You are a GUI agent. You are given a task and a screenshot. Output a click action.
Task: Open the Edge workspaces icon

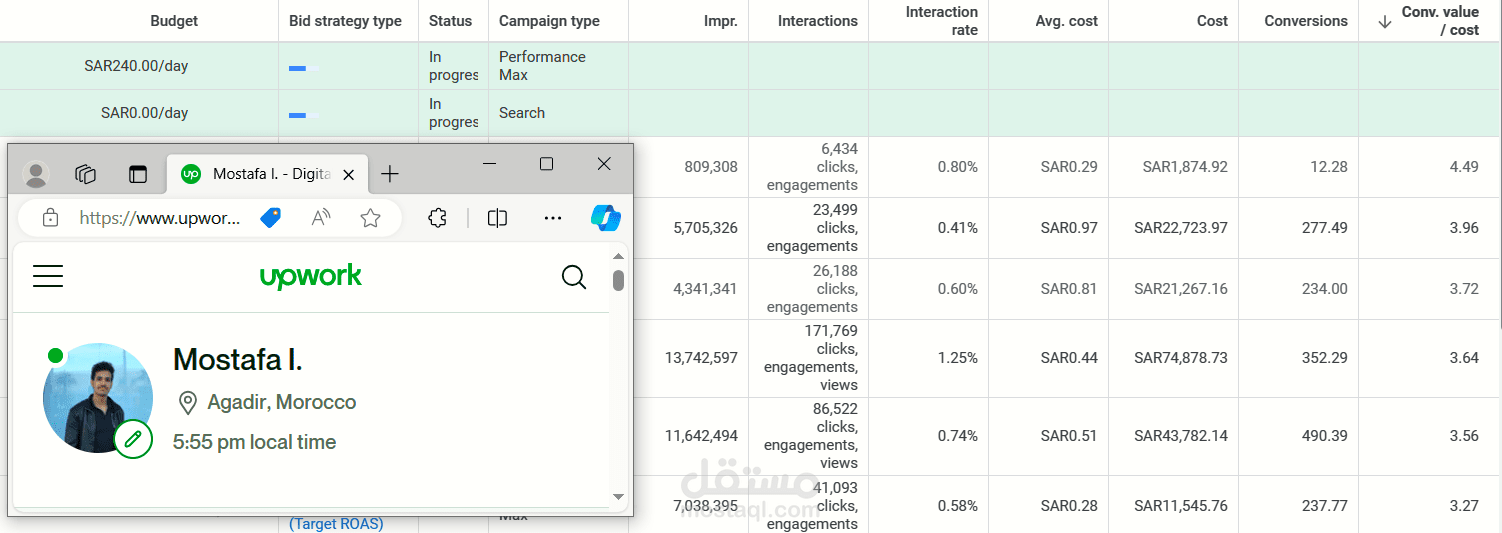pos(86,174)
